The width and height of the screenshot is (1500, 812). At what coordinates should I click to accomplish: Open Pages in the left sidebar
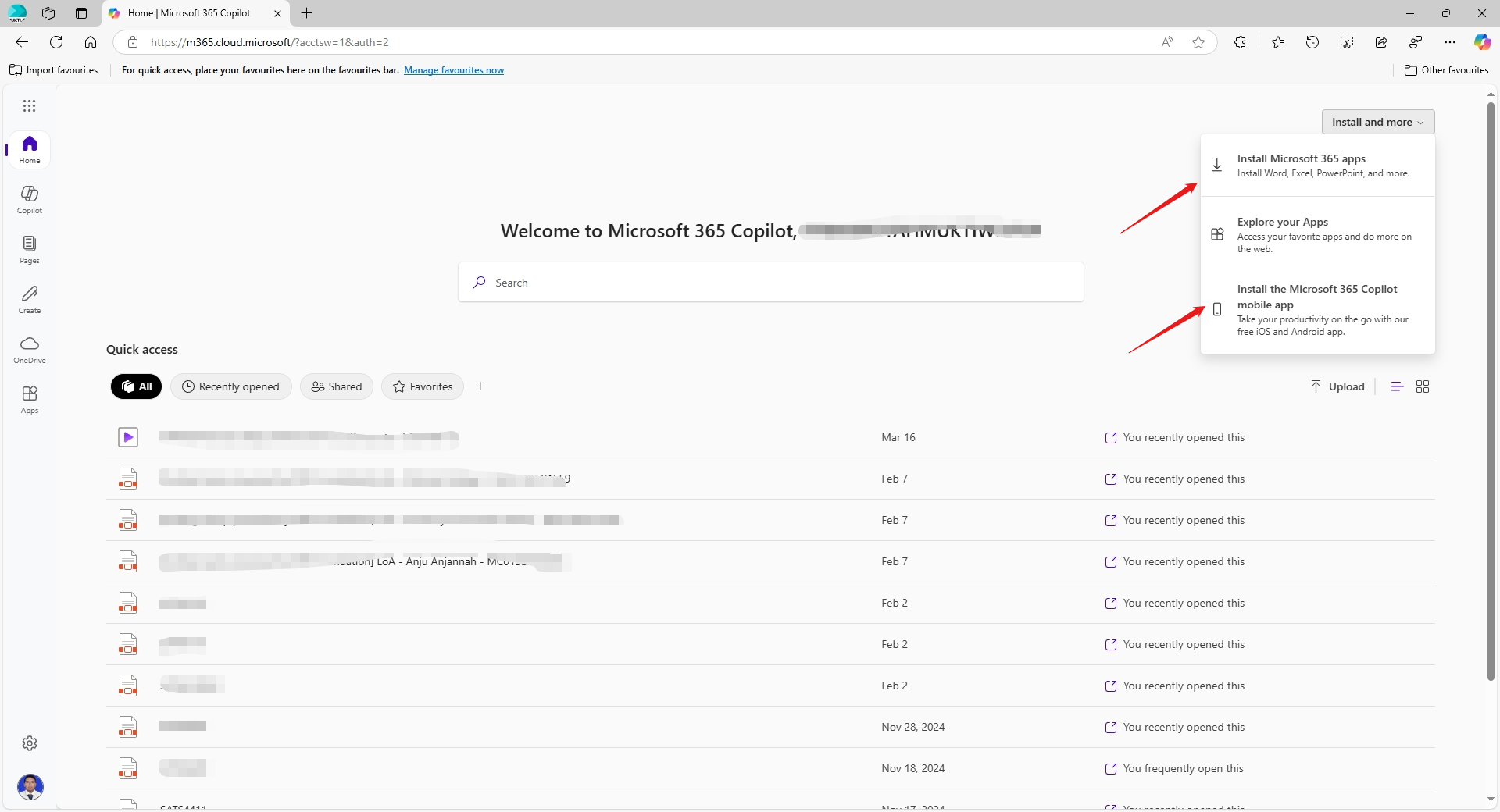coord(29,249)
